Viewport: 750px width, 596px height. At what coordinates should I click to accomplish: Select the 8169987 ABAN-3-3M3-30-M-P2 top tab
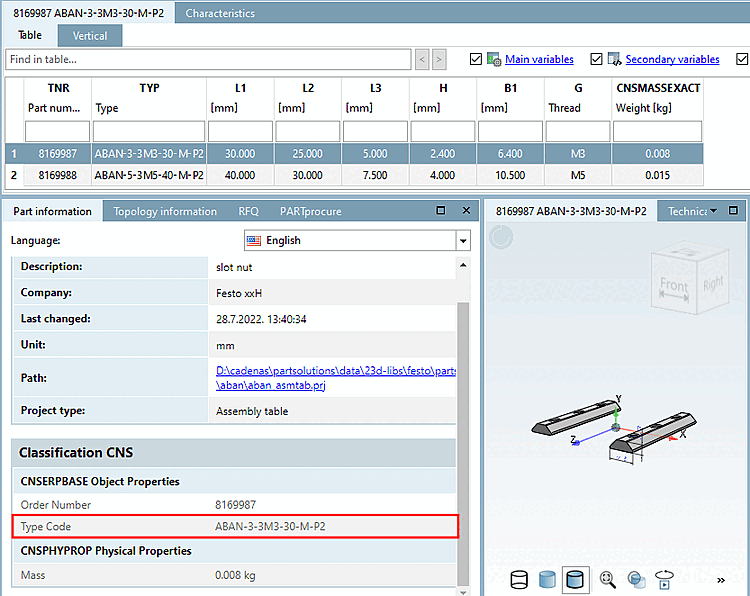[88, 13]
